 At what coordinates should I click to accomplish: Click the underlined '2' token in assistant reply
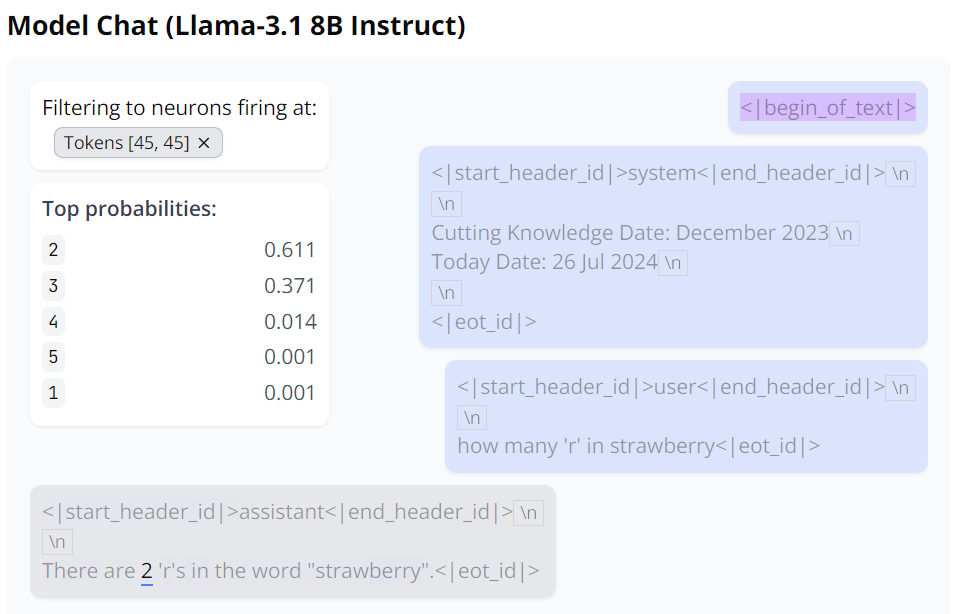point(146,571)
